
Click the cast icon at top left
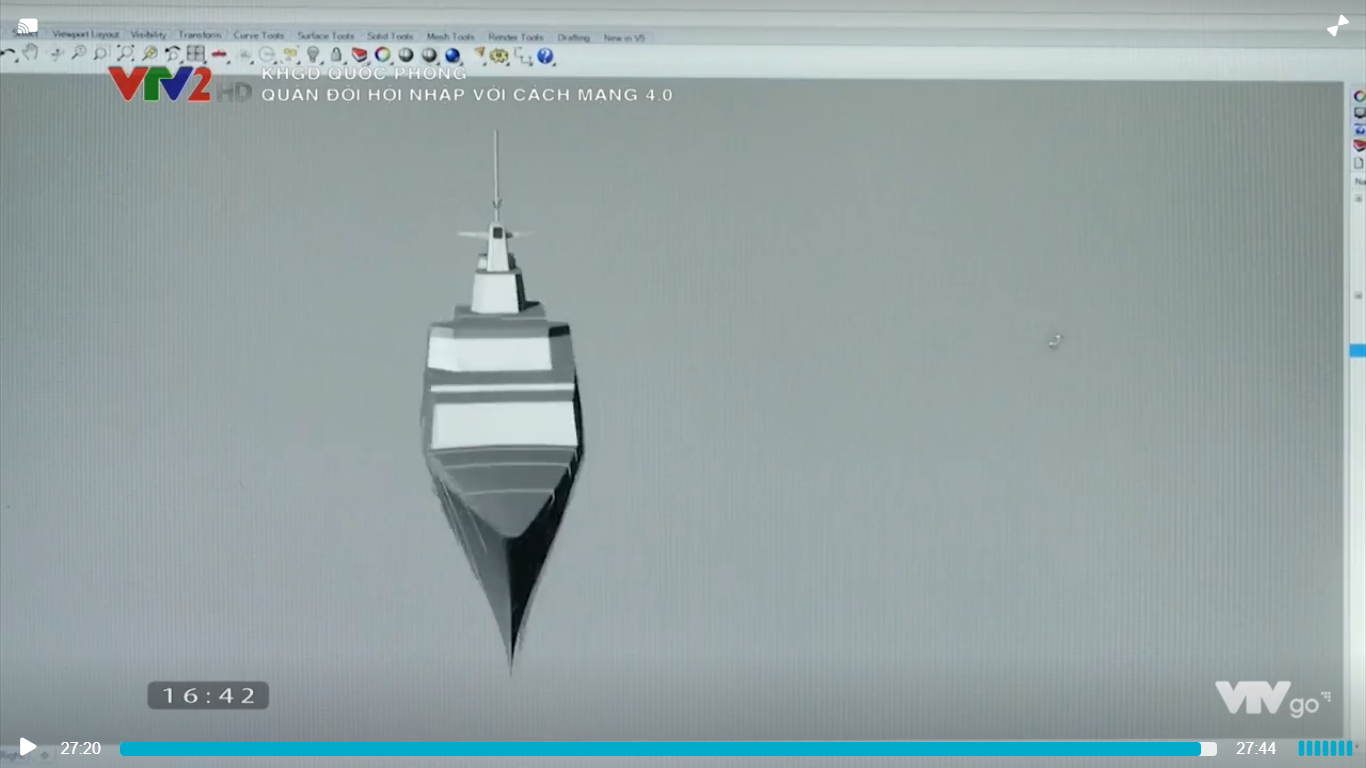coord(27,26)
